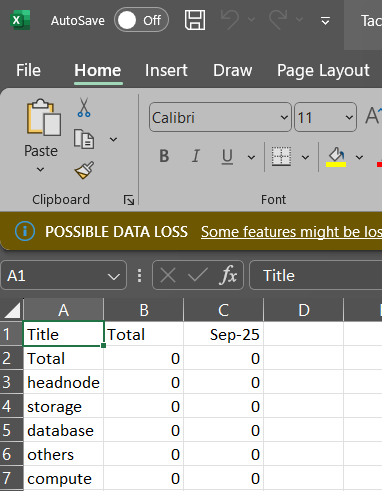Select row 7 header

coord(11,478)
